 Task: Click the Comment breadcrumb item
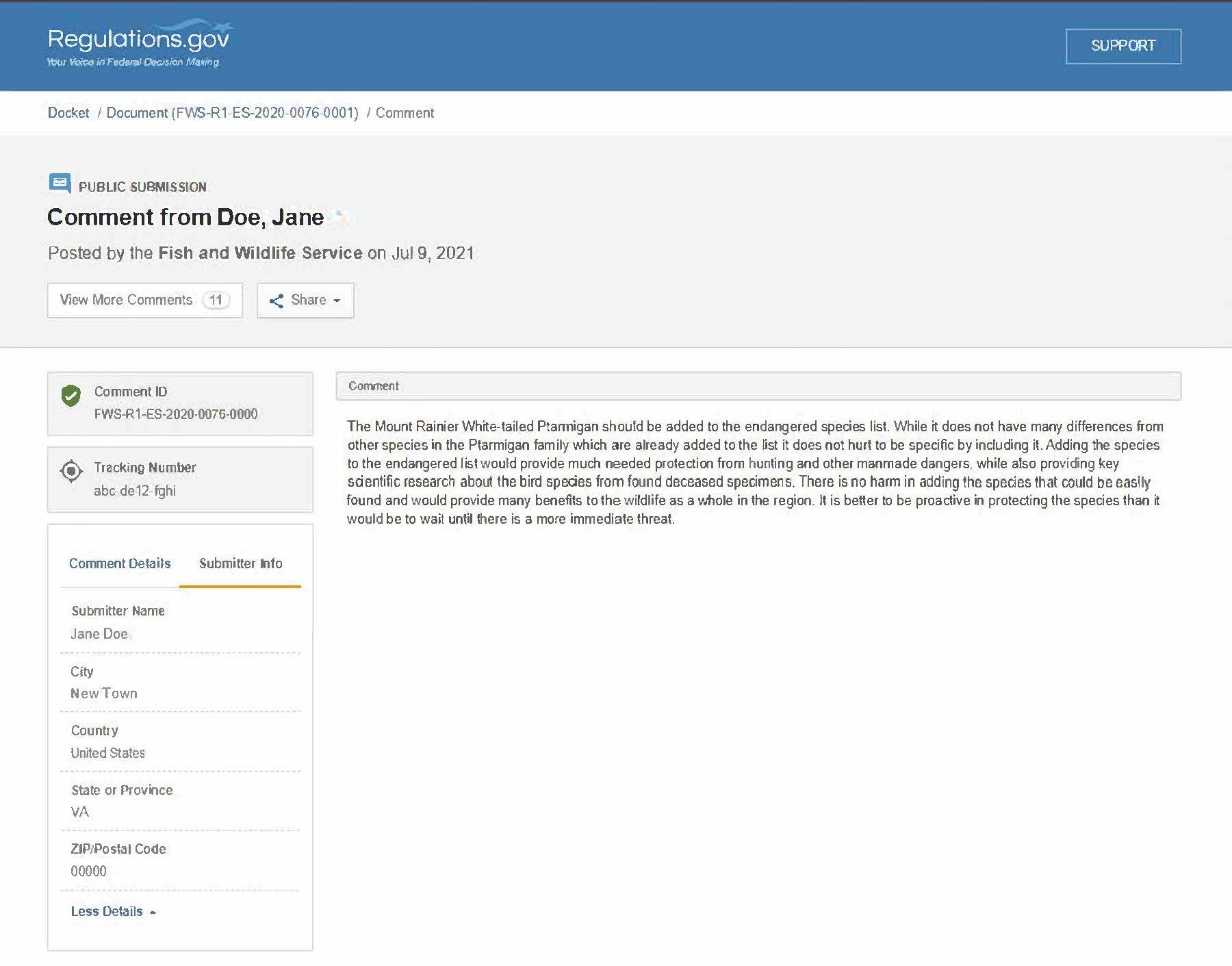click(405, 113)
